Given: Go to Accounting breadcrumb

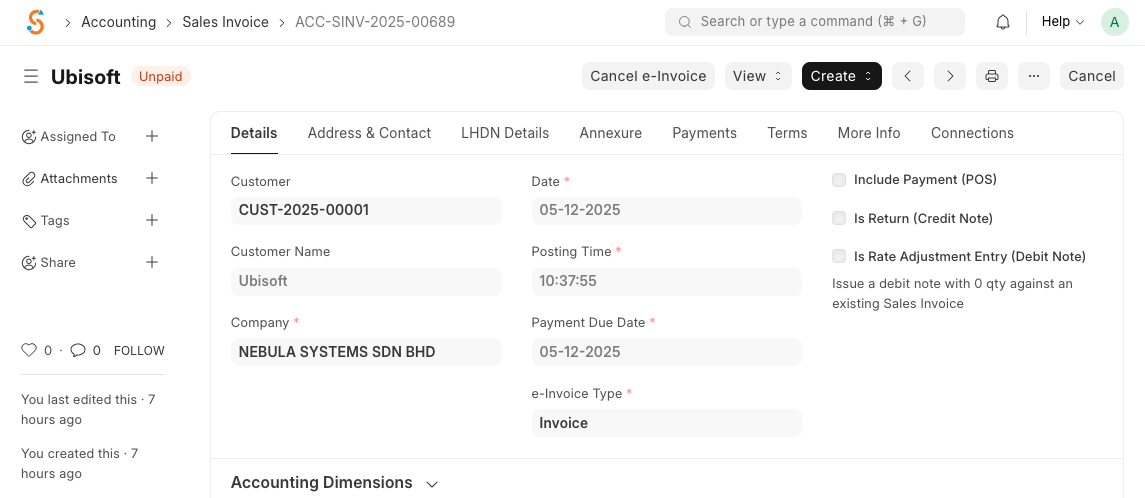Looking at the screenshot, I should point(118,22).
